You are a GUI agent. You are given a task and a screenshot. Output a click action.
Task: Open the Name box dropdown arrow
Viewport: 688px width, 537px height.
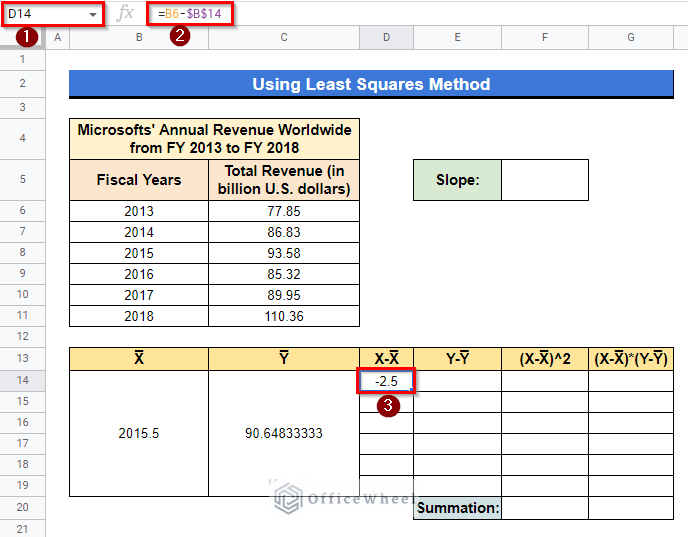pyautogui.click(x=93, y=14)
